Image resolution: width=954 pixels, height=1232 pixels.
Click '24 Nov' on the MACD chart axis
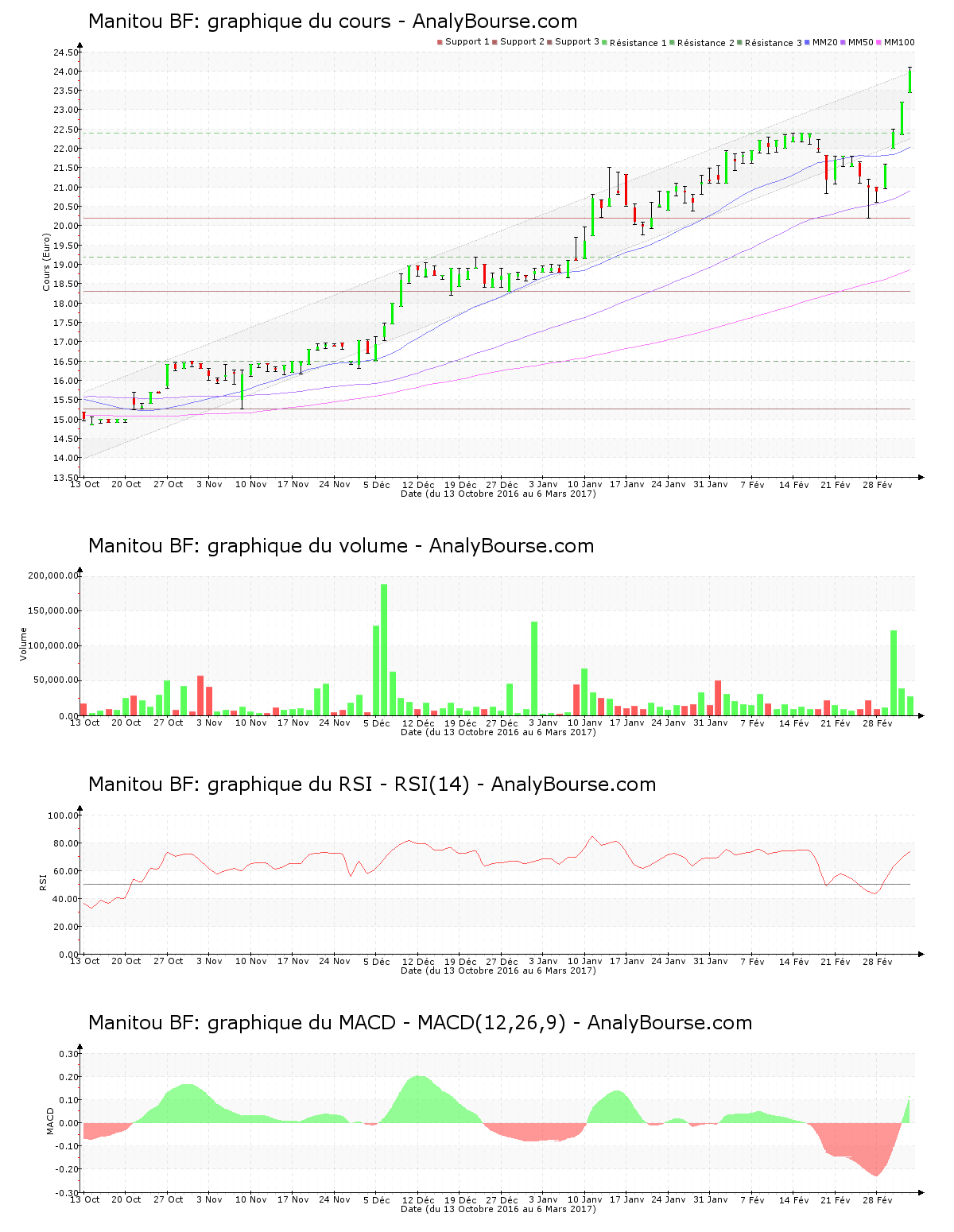tap(335, 1199)
